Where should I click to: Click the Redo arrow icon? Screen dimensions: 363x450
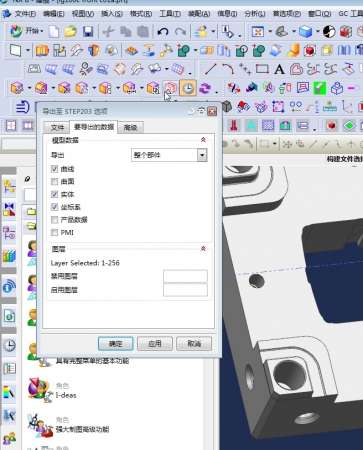tap(180, 32)
